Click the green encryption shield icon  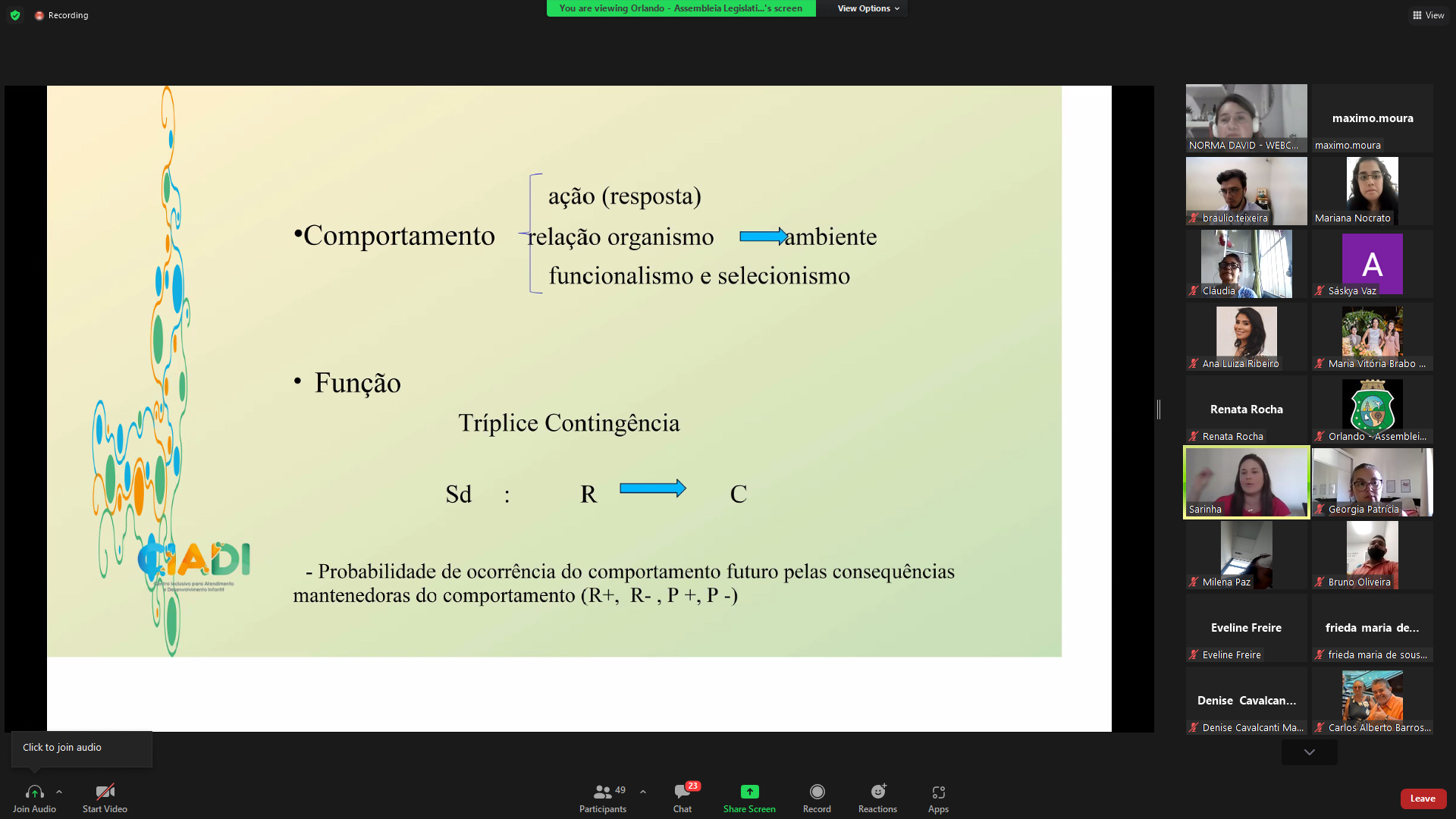(15, 15)
